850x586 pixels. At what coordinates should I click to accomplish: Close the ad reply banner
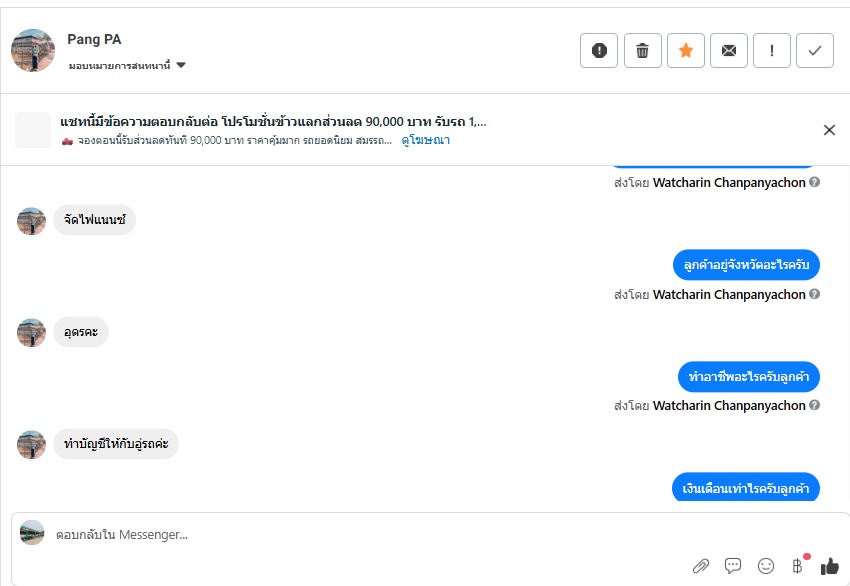point(829,130)
